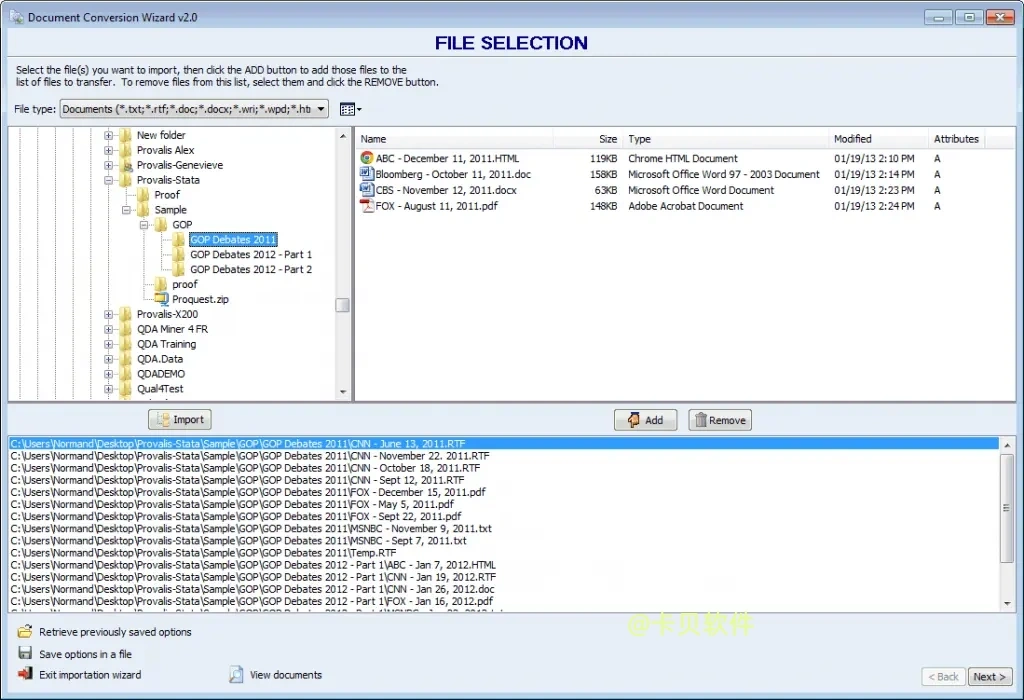Expand the QDADEMO tree node
The width and height of the screenshot is (1024, 700).
[x=108, y=374]
